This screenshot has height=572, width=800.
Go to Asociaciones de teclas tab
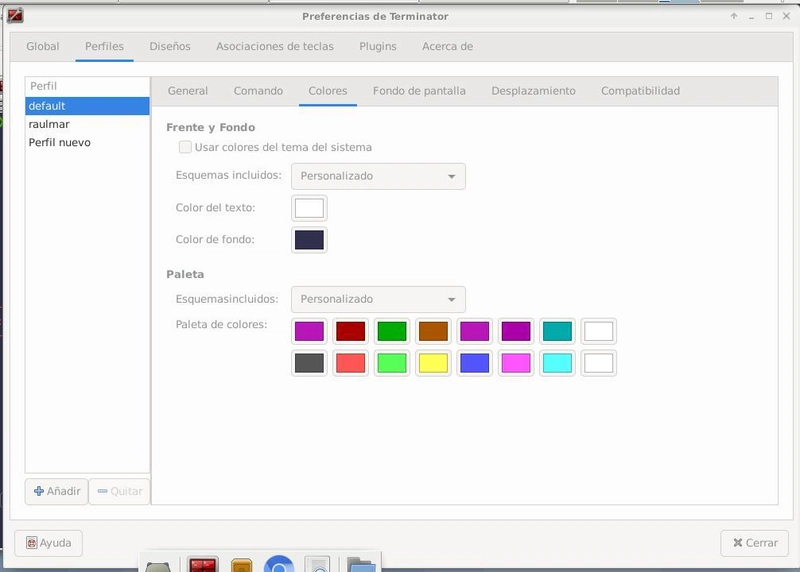coord(275,46)
